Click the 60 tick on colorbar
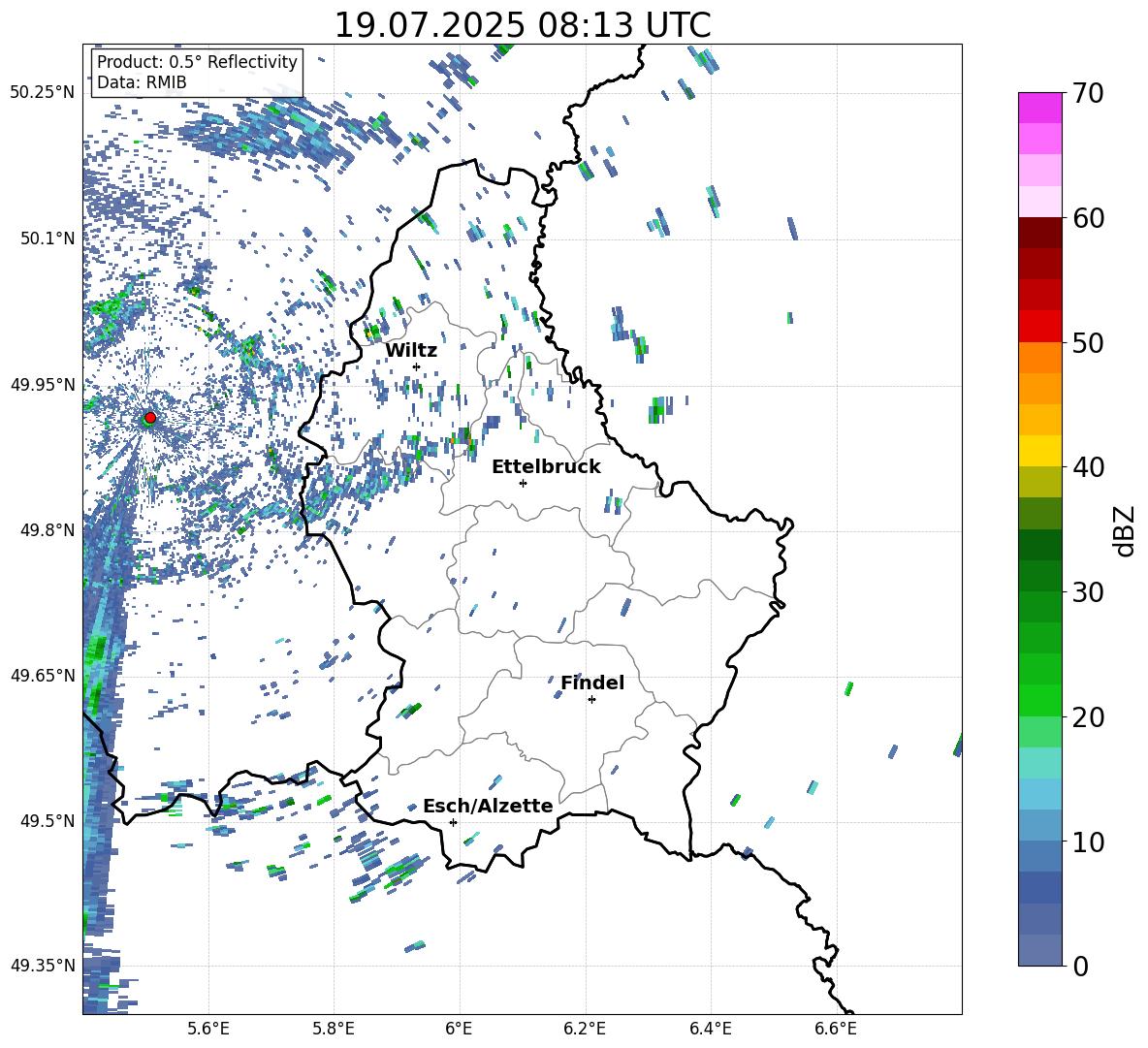 point(1088,218)
